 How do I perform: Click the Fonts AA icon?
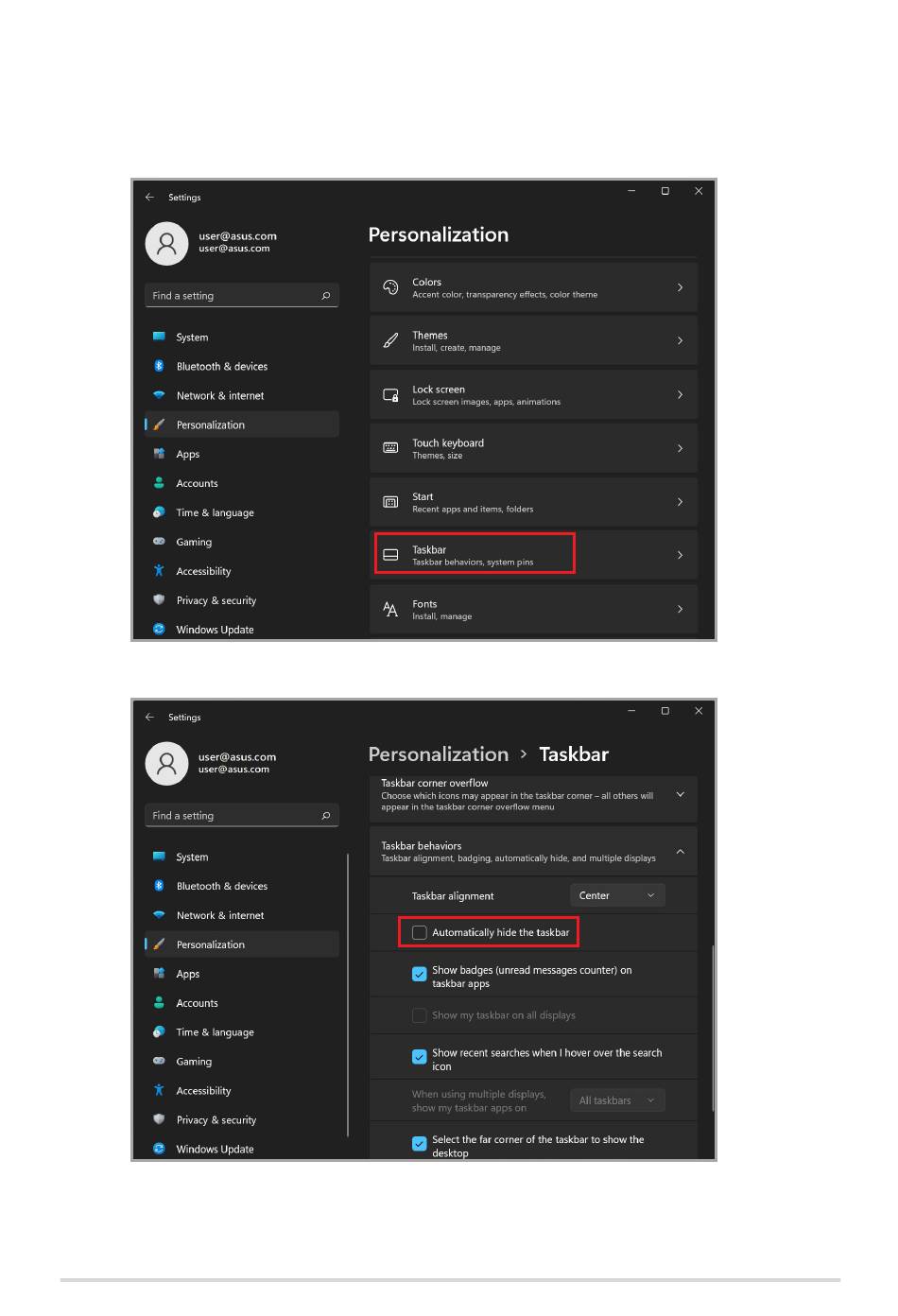(390, 609)
